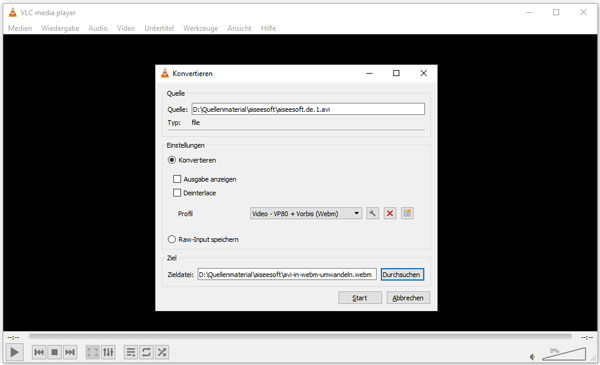Enable Deinterlace checkbox
The height and width of the screenshot is (365, 600).
177,193
